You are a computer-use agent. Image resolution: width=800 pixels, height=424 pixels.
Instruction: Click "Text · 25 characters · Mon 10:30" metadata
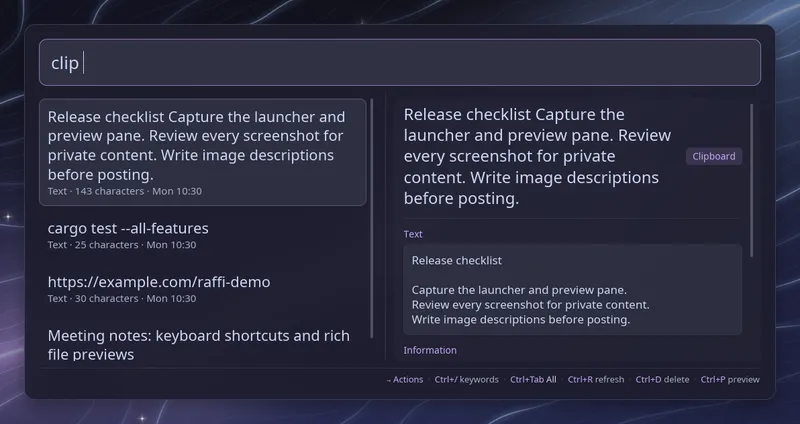121,244
